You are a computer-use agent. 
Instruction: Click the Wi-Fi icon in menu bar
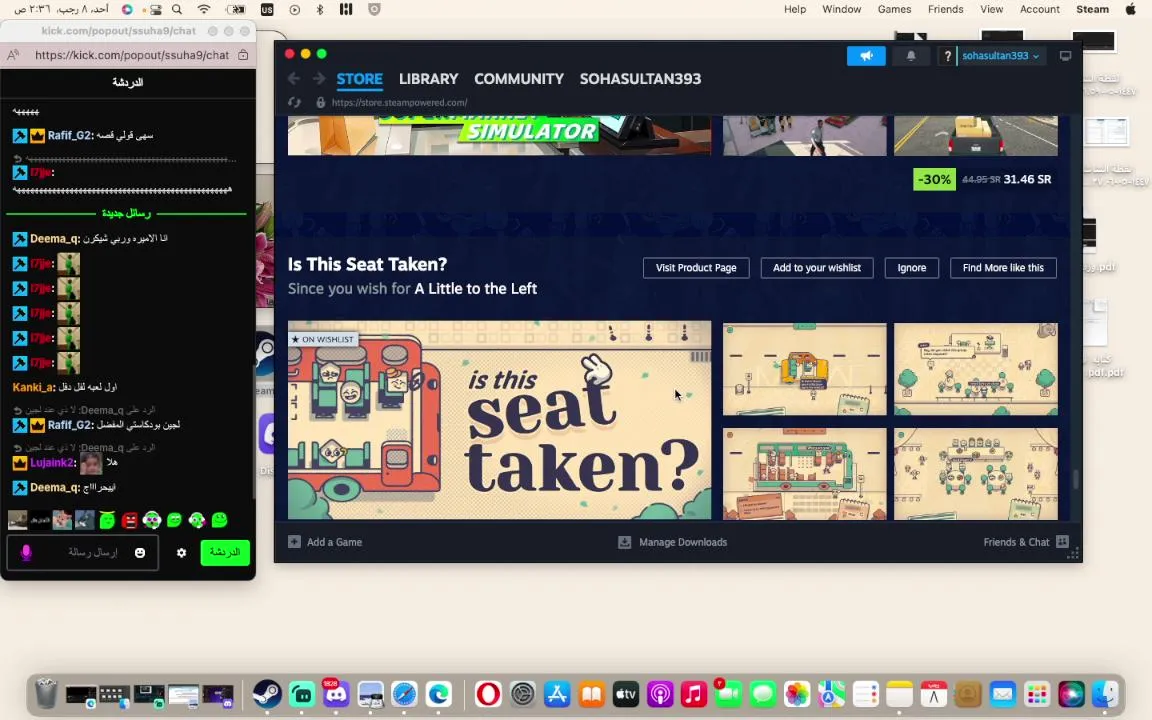(204, 10)
